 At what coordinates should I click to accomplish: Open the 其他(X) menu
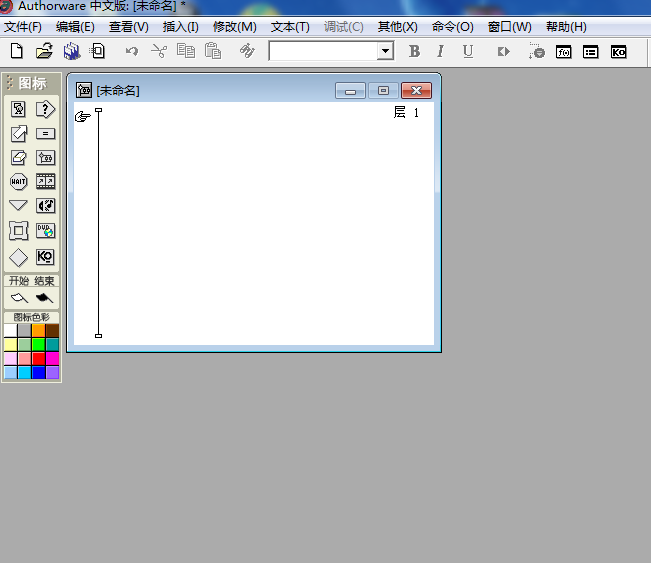pyautogui.click(x=397, y=27)
